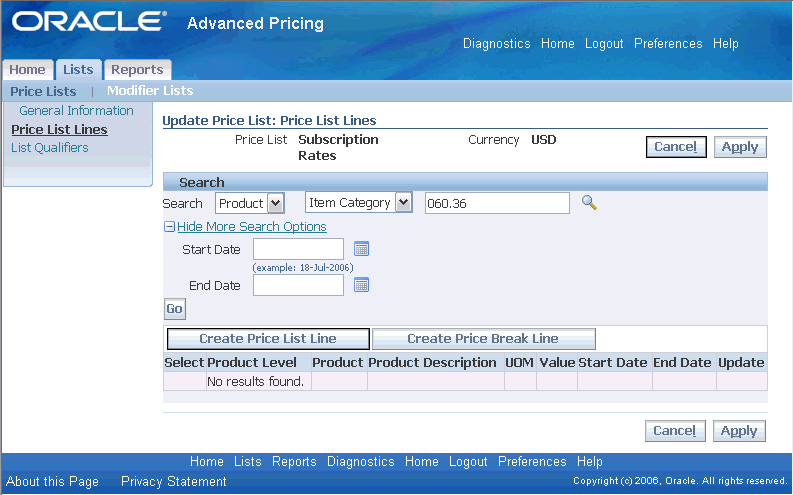793x495 pixels.
Task: Open the About this Page link
Action: (52, 481)
